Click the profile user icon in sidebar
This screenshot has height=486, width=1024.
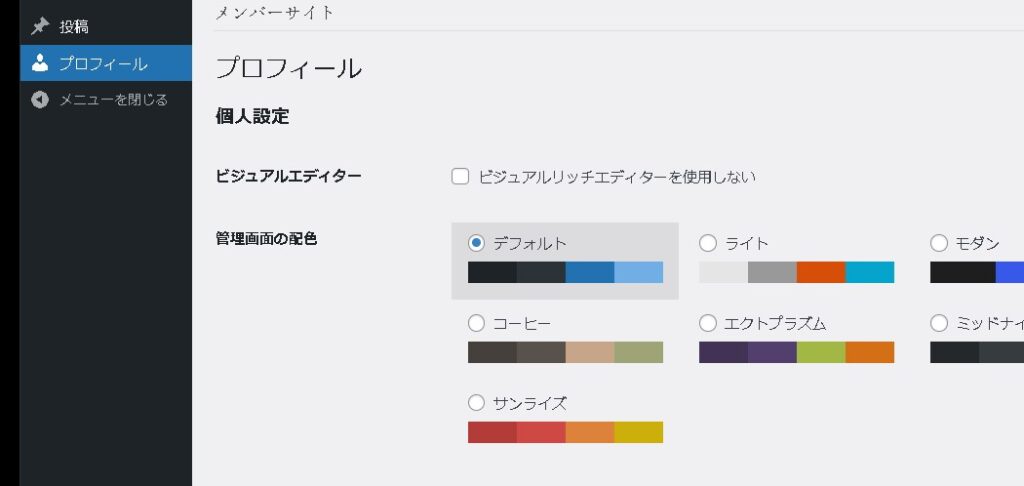pos(40,64)
